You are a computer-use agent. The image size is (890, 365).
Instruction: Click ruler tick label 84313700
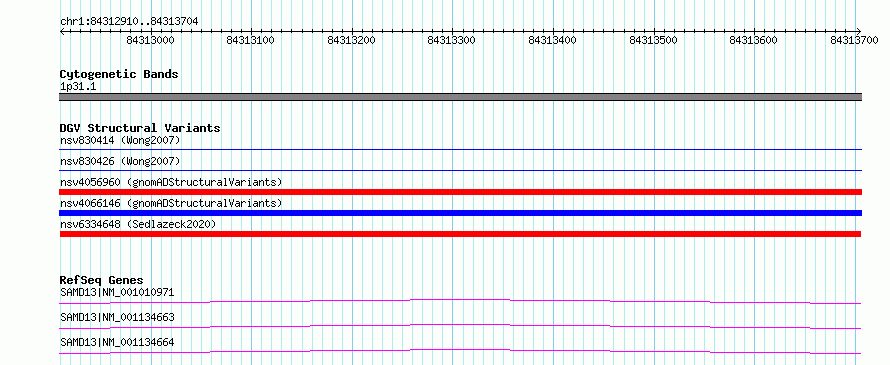[x=854, y=40]
